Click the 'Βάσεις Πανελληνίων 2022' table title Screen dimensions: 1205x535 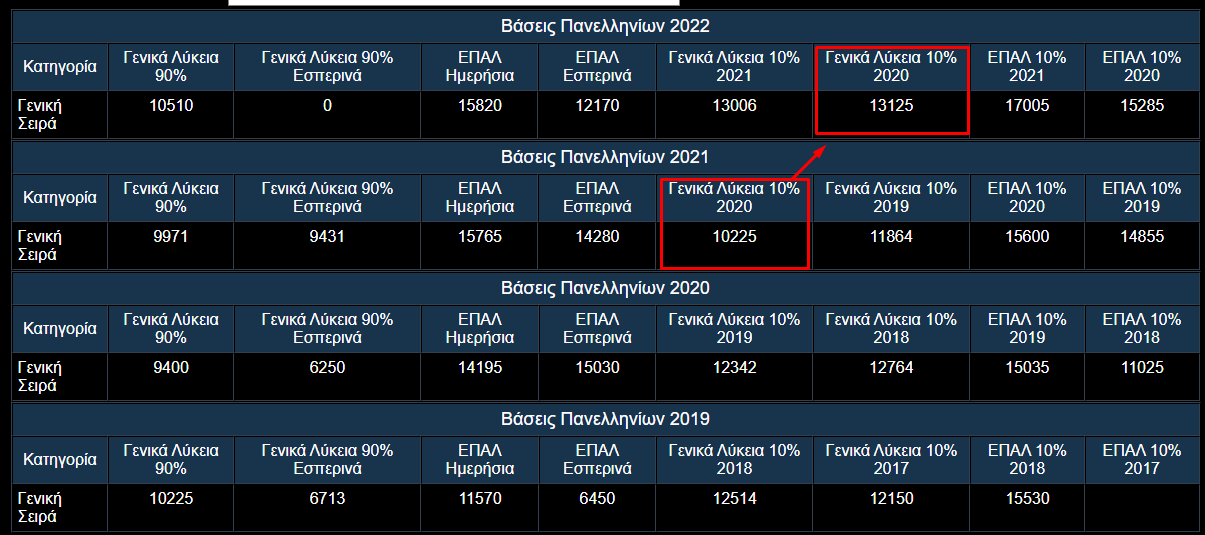pyautogui.click(x=604, y=26)
